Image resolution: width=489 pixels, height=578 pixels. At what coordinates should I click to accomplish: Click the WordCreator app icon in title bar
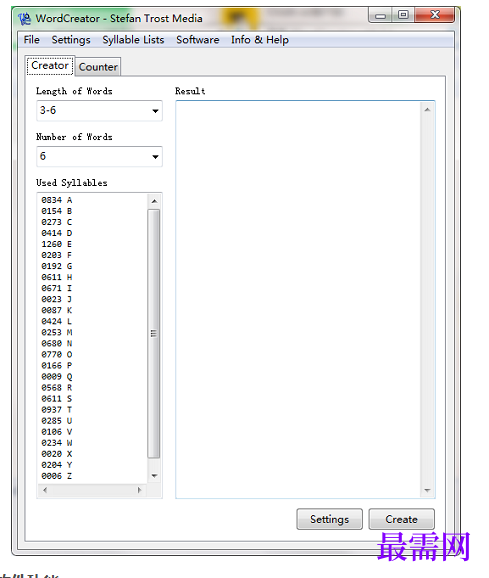tap(25, 18)
